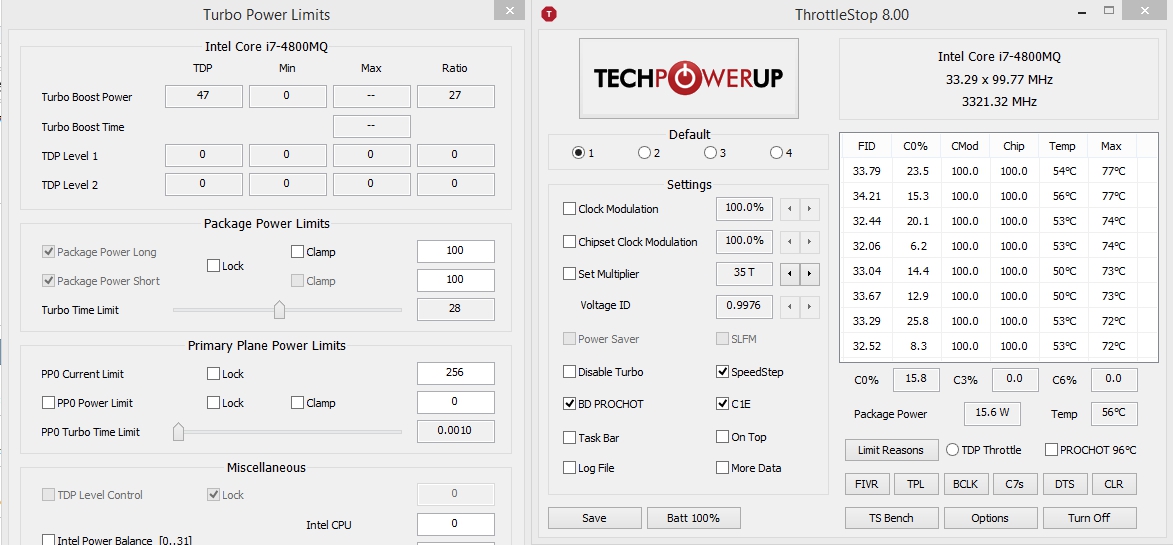Tick the PROCHOT 96°C checkbox
Image resolution: width=1173 pixels, height=545 pixels.
tap(1051, 450)
